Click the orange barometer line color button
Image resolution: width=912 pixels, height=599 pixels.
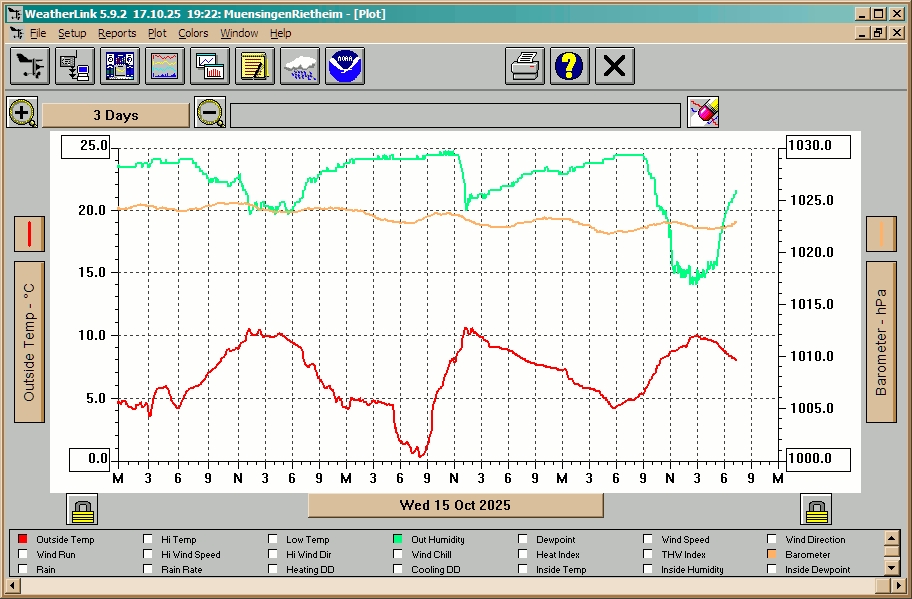pos(881,234)
